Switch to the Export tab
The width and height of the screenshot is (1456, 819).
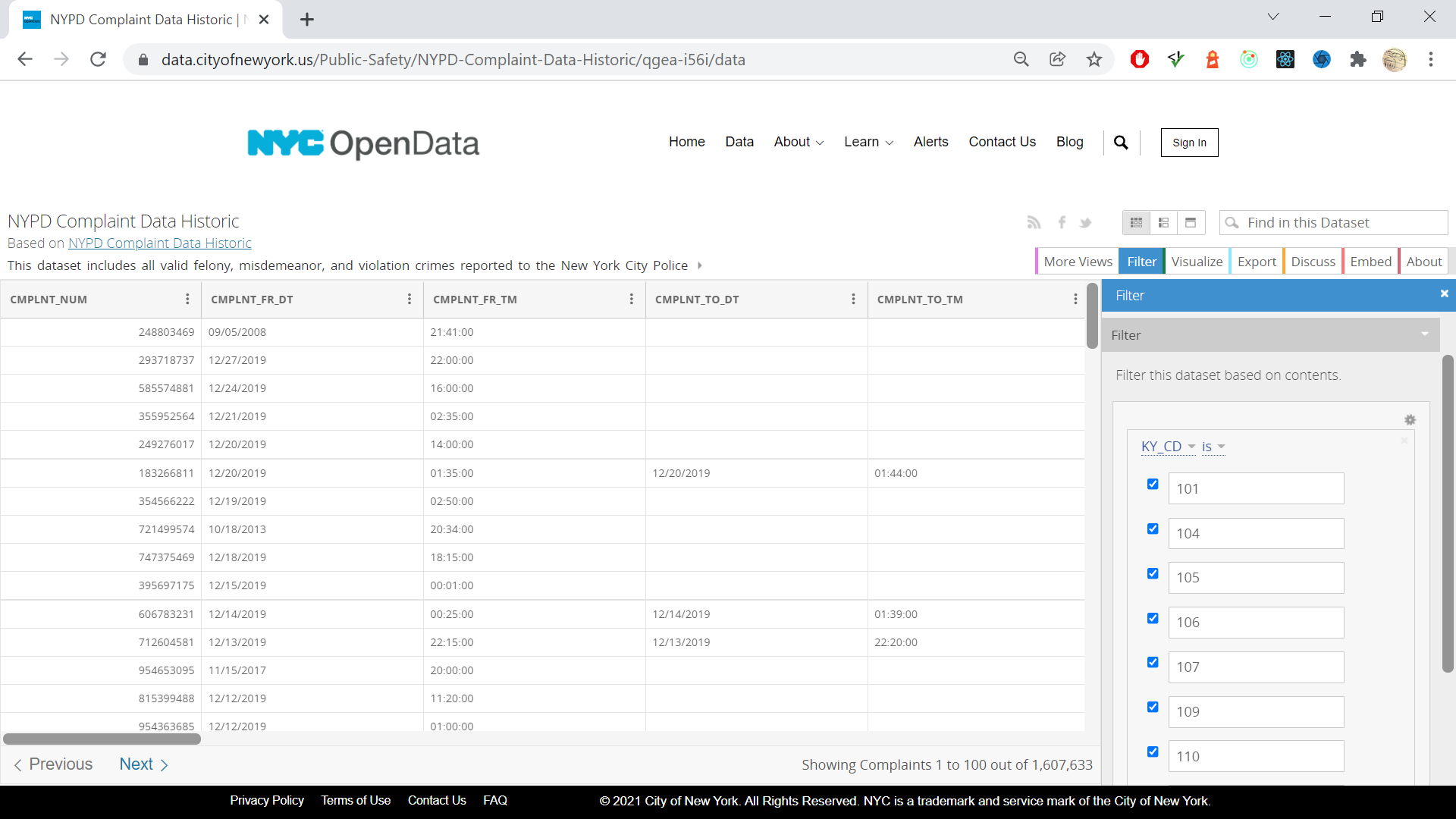[1256, 261]
